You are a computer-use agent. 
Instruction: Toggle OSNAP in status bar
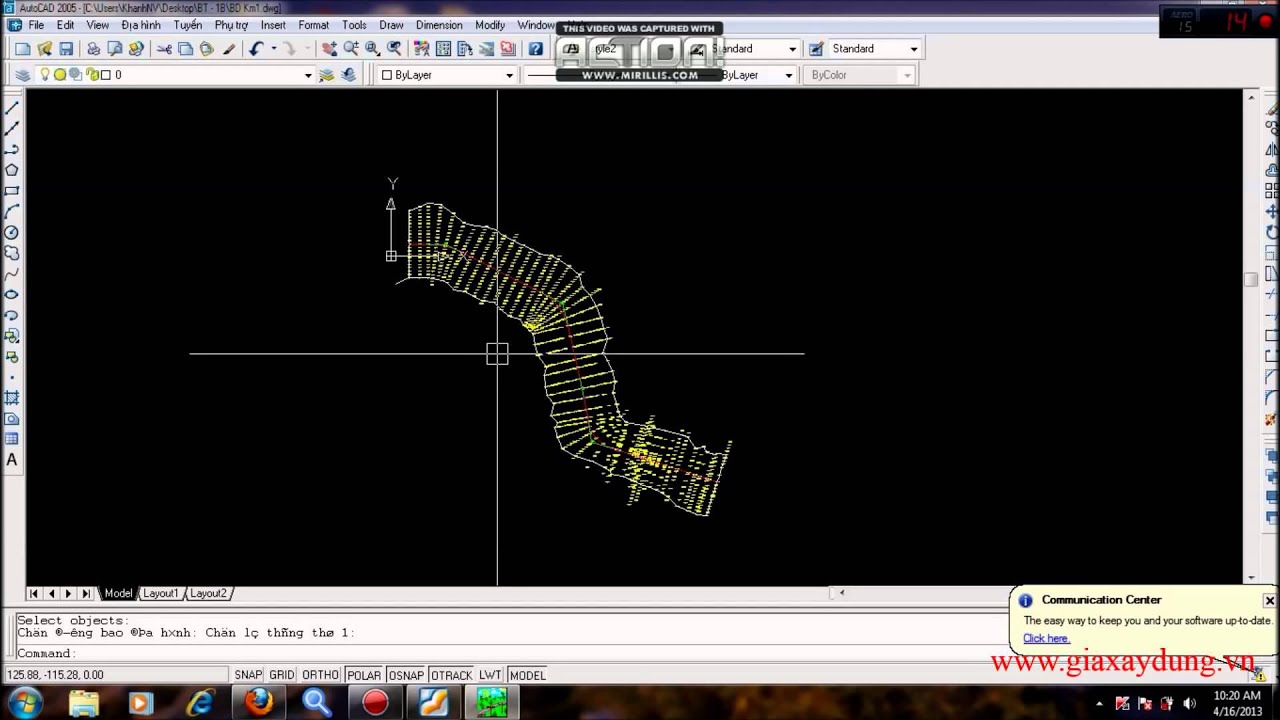[x=406, y=675]
